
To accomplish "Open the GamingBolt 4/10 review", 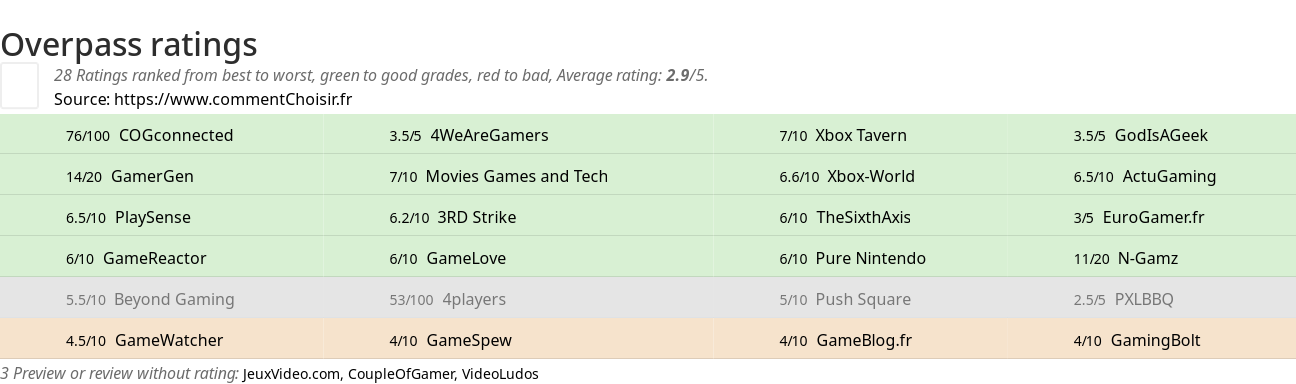I will coord(1137,340).
